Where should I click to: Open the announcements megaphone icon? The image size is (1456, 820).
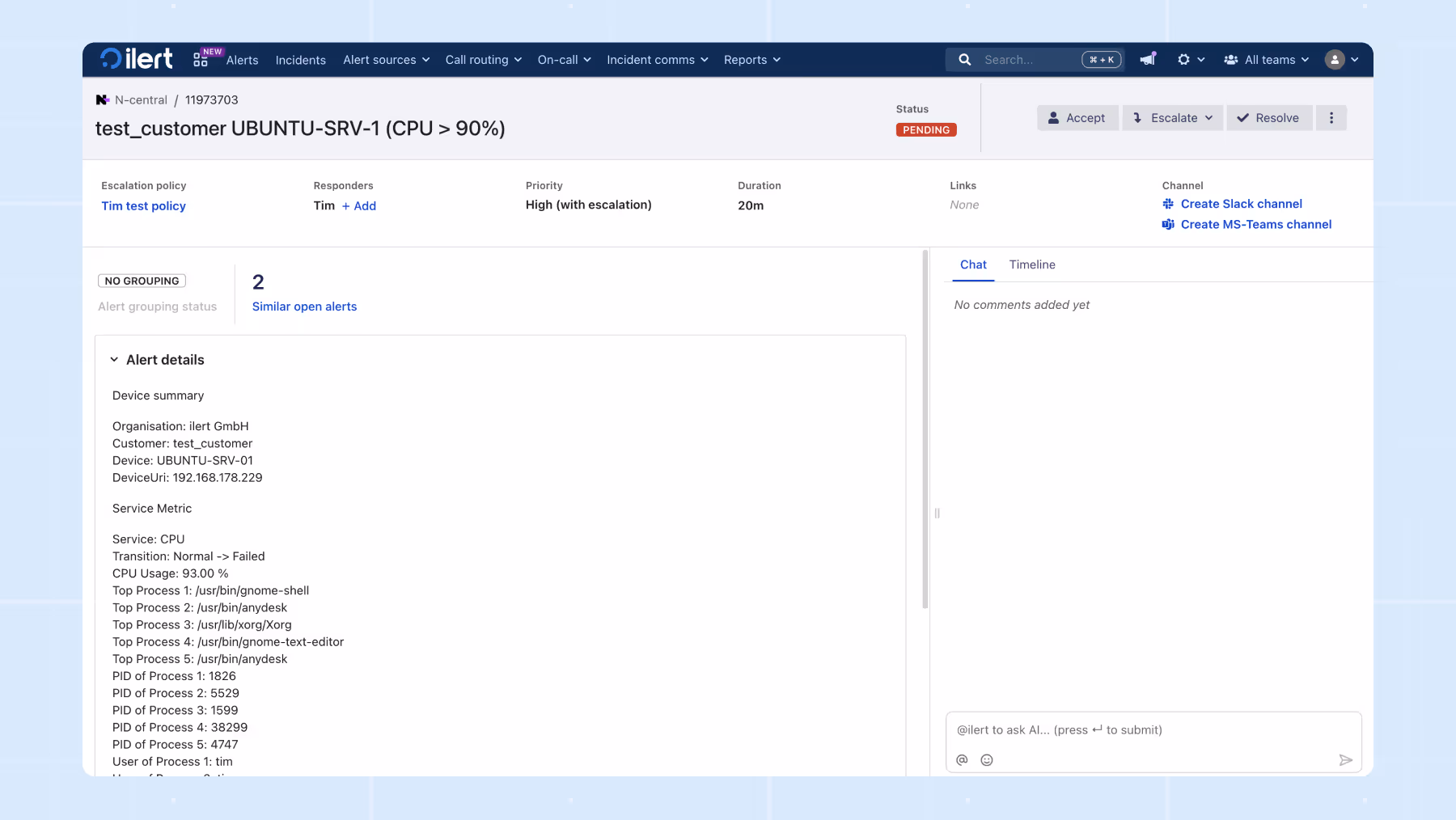pos(1148,60)
